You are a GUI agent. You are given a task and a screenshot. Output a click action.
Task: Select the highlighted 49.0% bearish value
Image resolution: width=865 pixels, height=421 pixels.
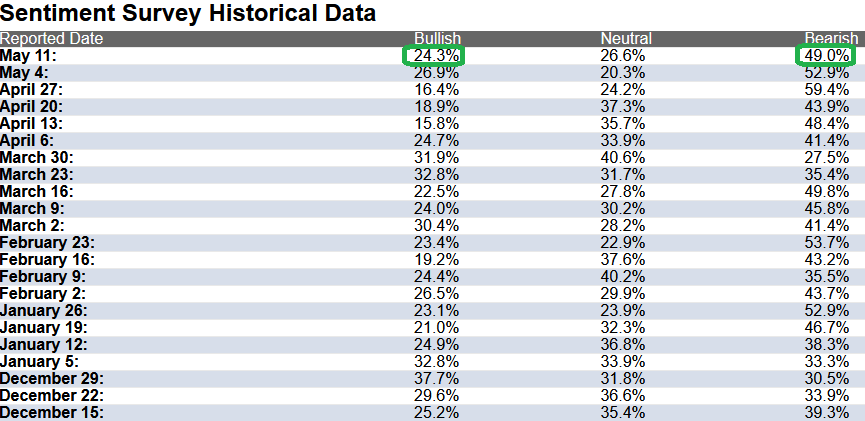coord(825,56)
